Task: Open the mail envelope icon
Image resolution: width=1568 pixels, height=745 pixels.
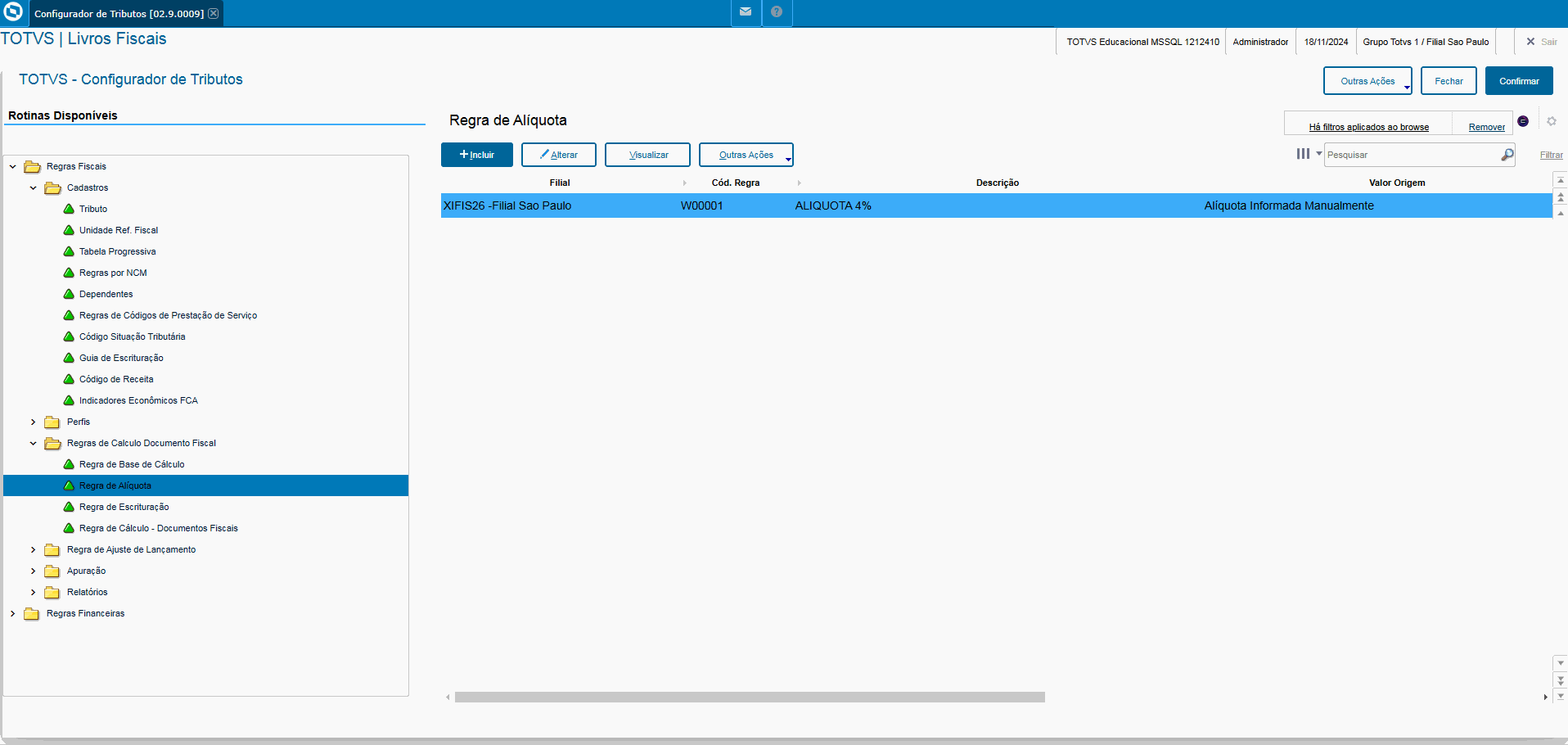Action: pyautogui.click(x=746, y=12)
